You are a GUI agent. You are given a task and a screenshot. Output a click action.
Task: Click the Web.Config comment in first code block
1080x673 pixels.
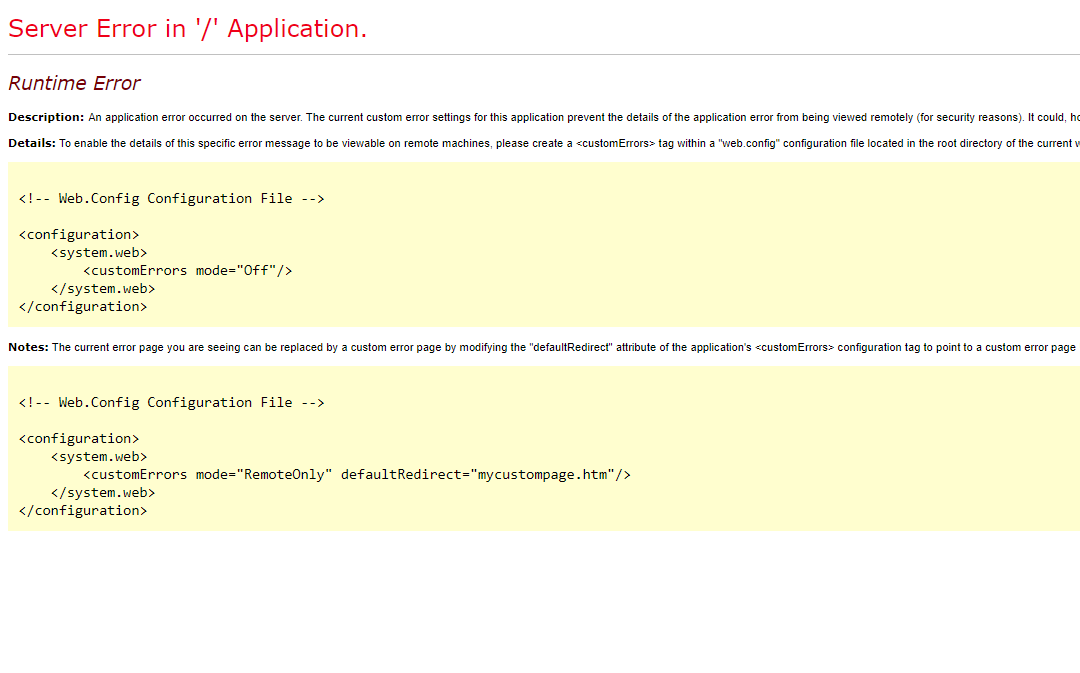pyautogui.click(x=171, y=198)
